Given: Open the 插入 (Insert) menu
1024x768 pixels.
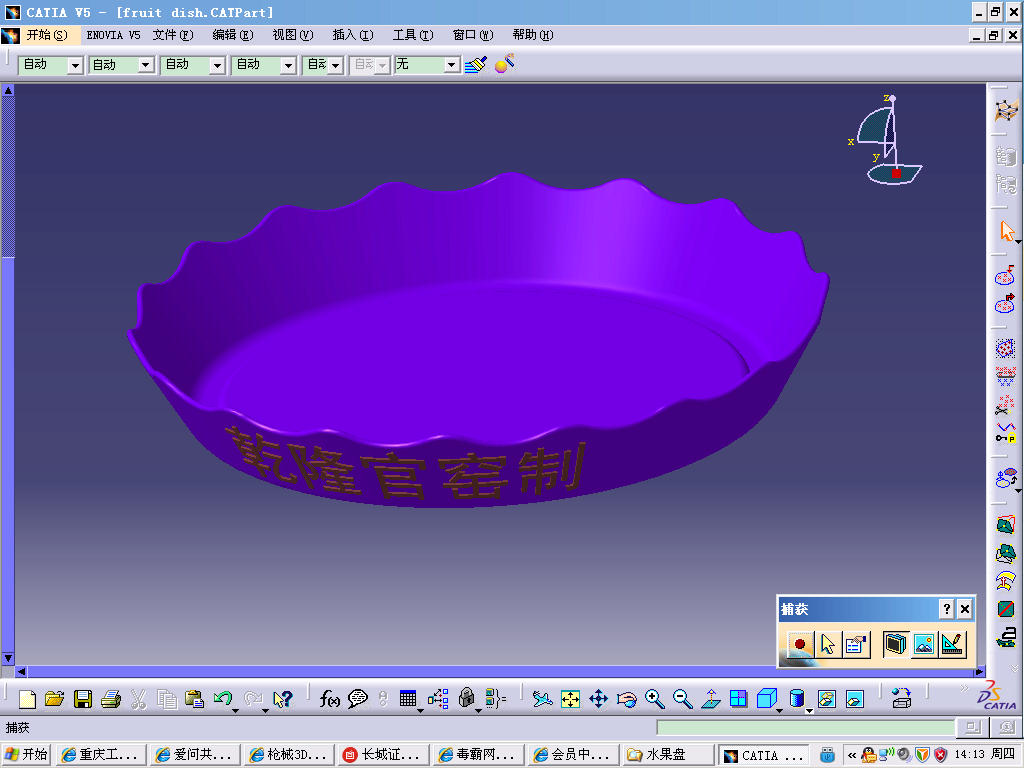Looking at the screenshot, I should click(x=353, y=35).
